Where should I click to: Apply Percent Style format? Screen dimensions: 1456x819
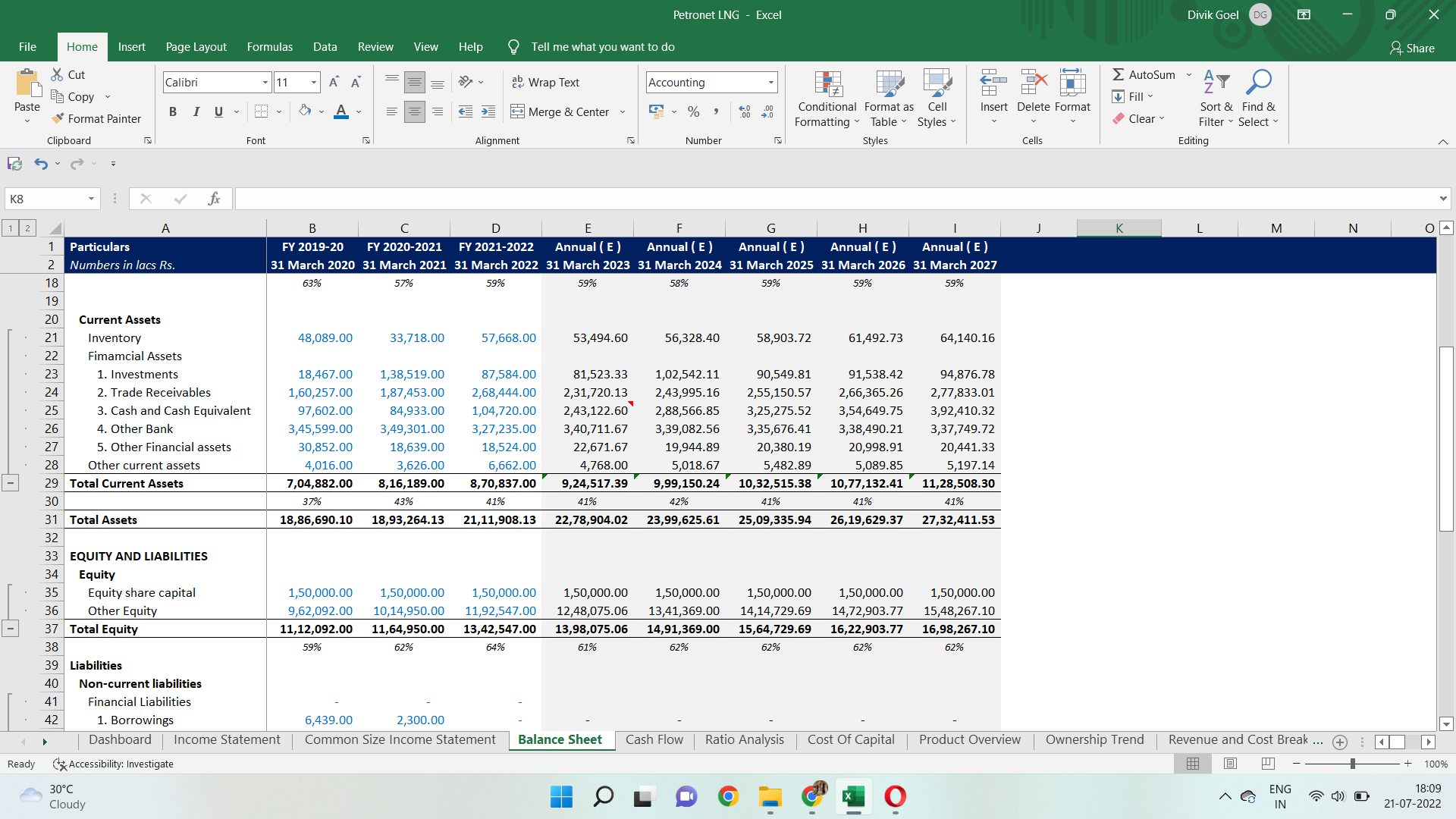point(693,111)
